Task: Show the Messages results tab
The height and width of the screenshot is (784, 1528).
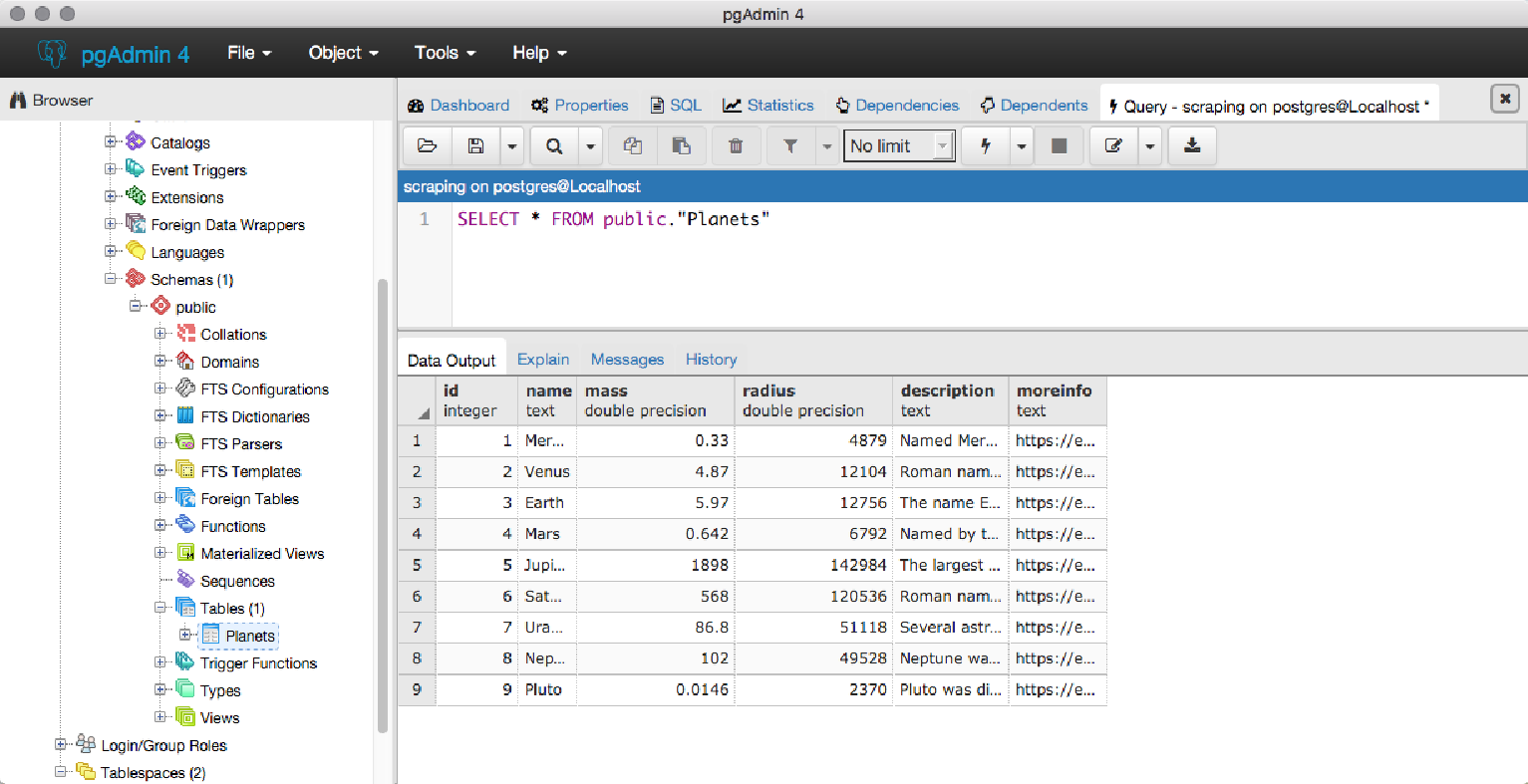Action: (627, 360)
